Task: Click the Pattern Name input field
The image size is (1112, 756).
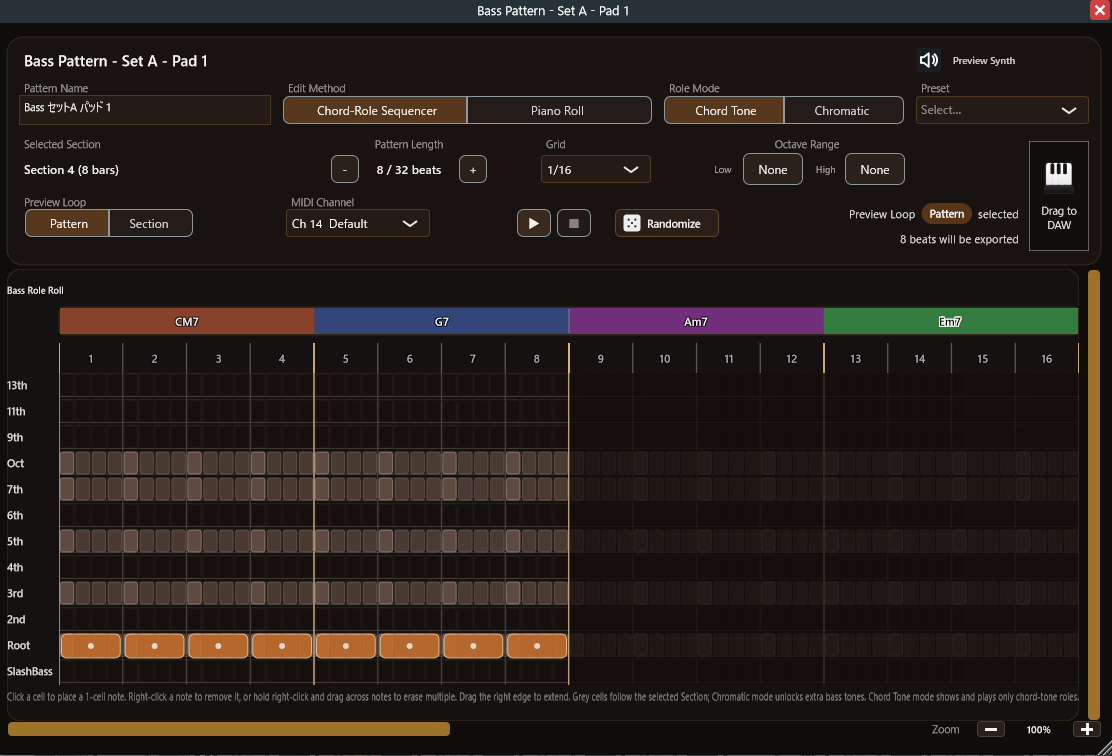Action: [x=145, y=110]
